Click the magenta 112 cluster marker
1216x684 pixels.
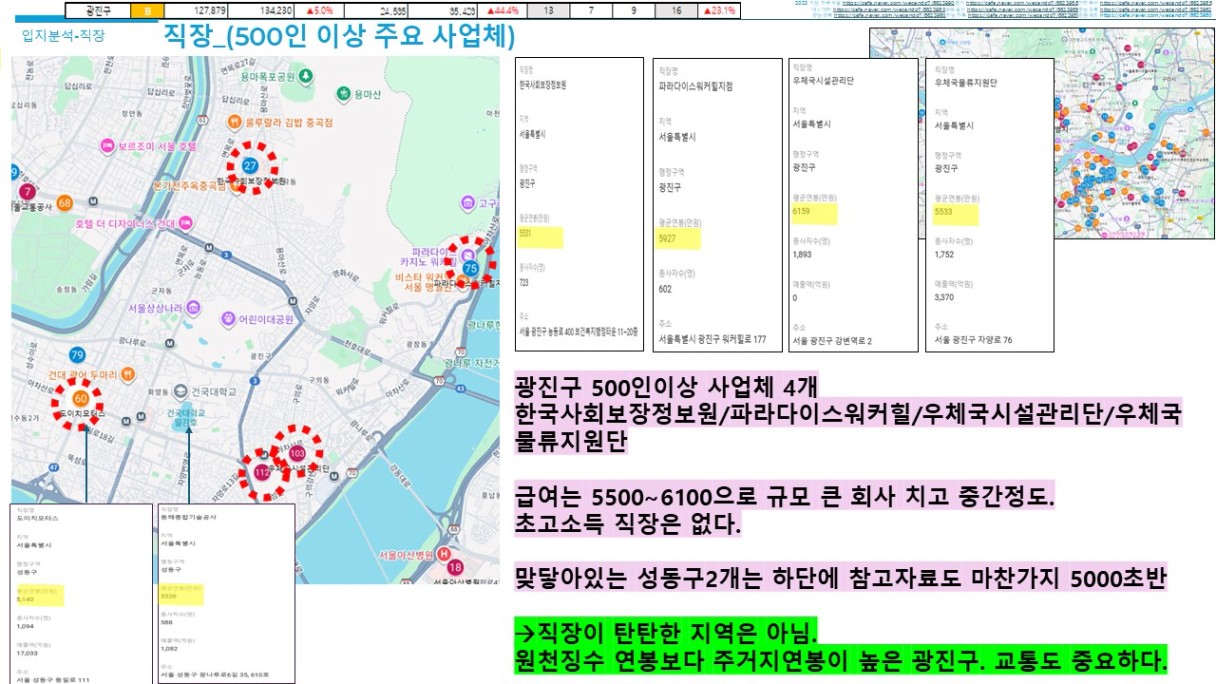point(263,471)
